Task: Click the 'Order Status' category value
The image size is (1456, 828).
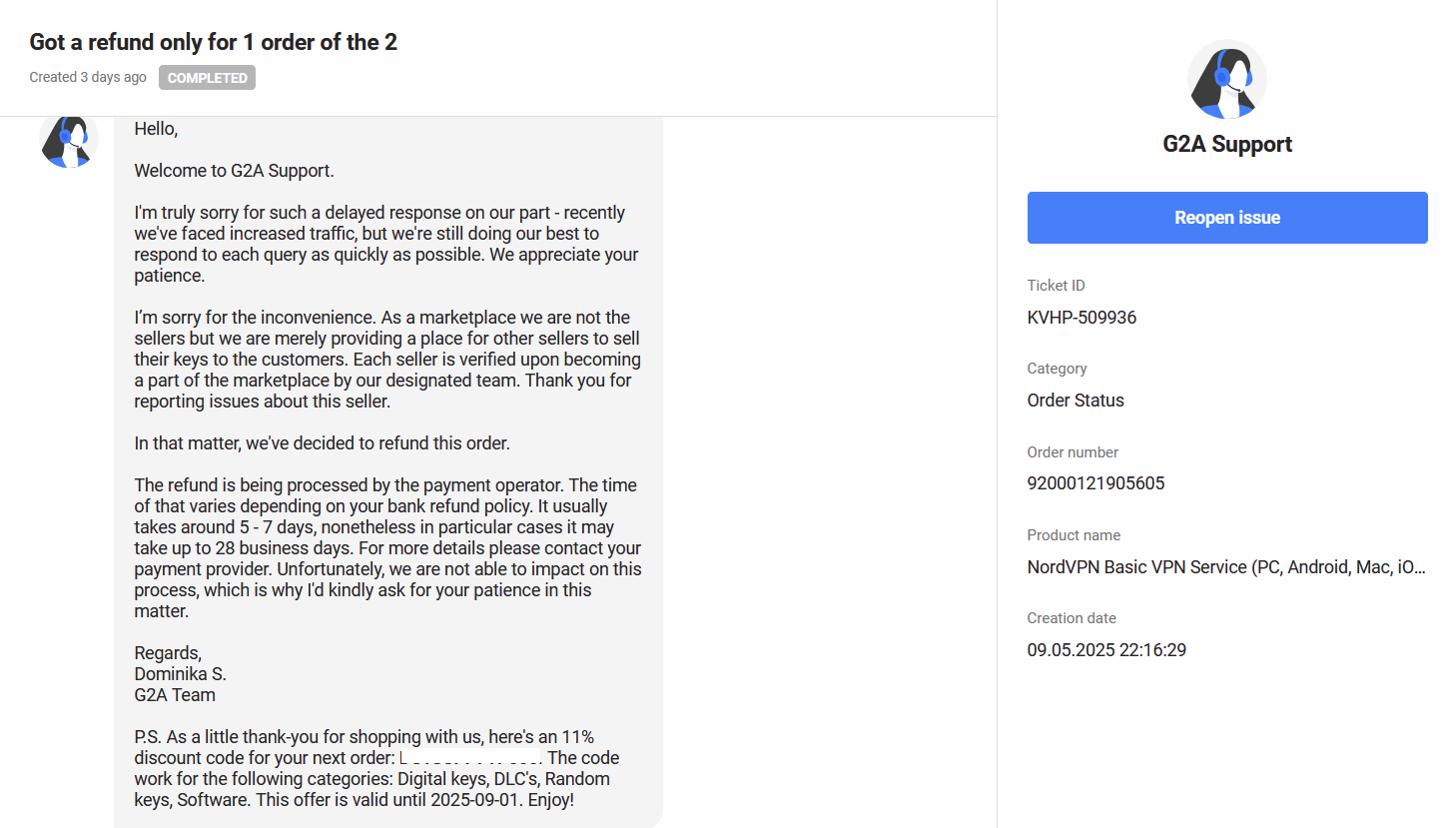Action: tap(1076, 401)
